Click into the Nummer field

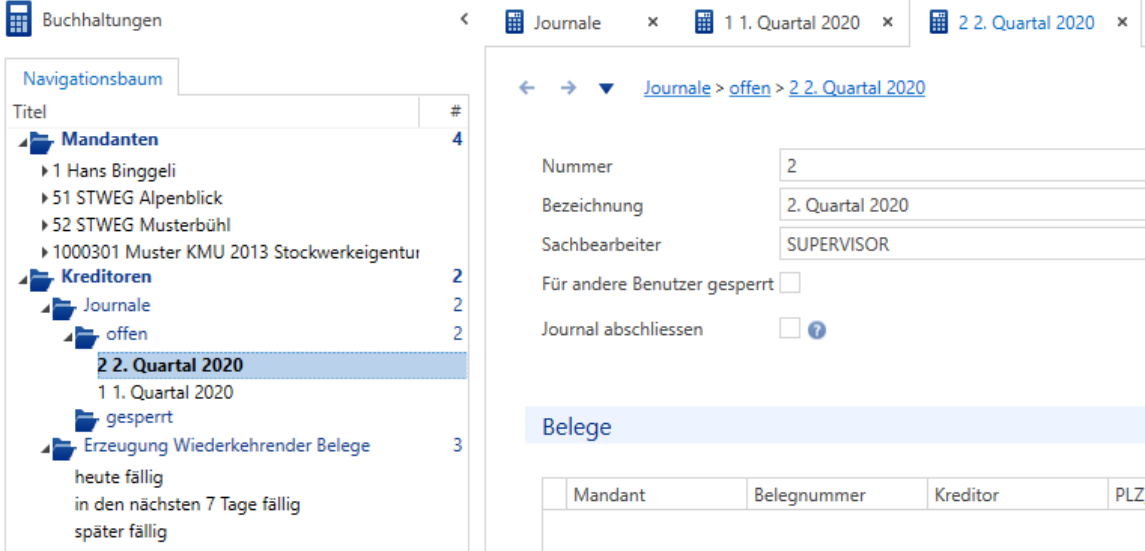pyautogui.click(x=962, y=166)
